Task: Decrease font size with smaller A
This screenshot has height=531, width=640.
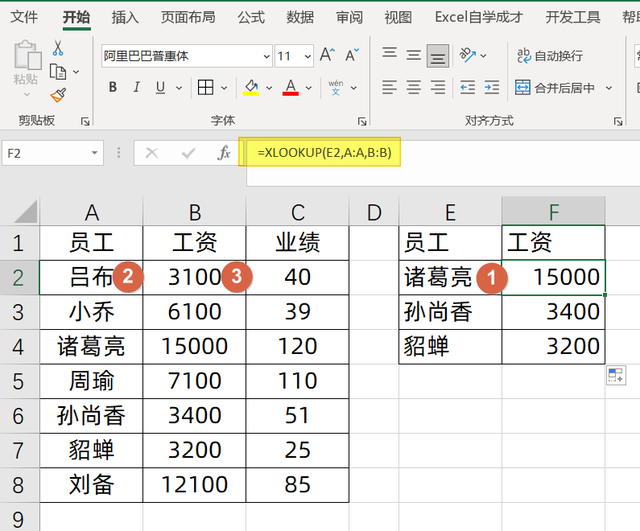Action: coord(352,55)
